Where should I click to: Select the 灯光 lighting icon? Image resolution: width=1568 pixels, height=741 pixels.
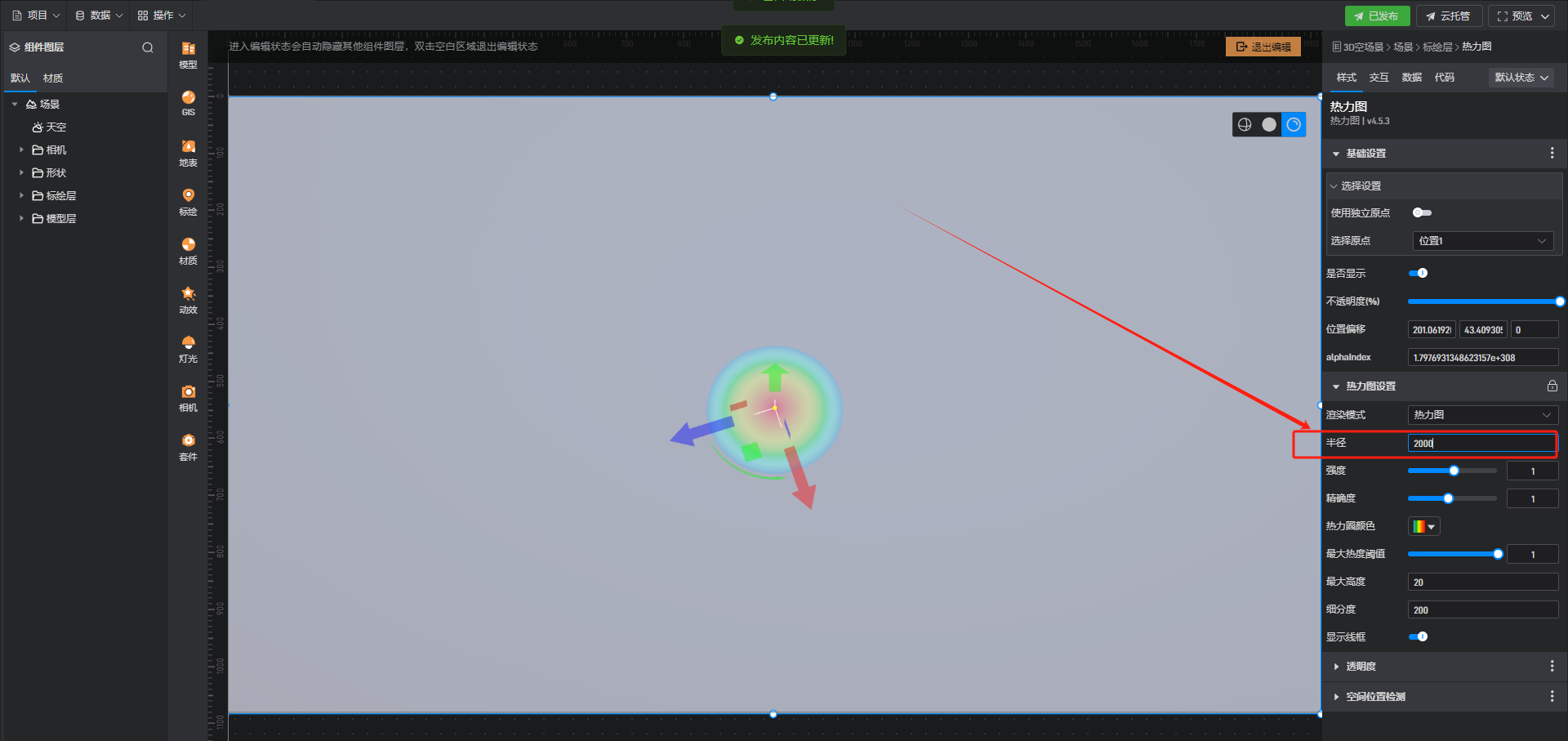[x=188, y=349]
